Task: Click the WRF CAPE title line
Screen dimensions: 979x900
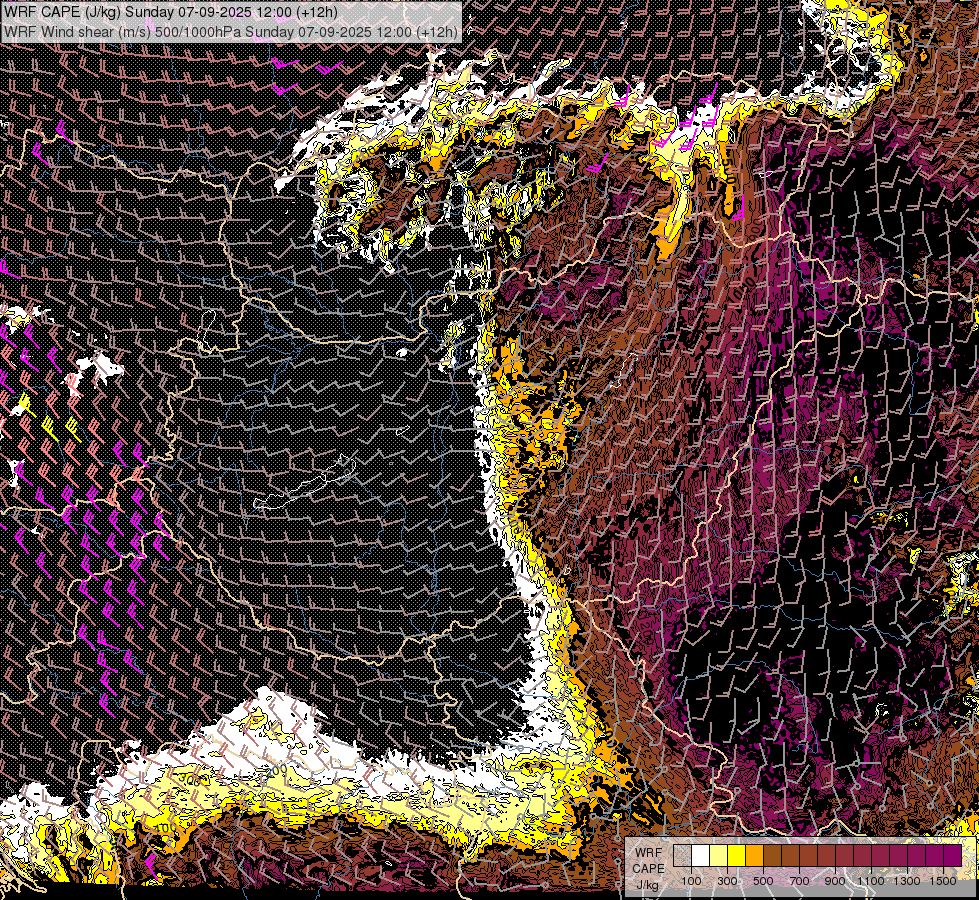Action: tap(171, 12)
